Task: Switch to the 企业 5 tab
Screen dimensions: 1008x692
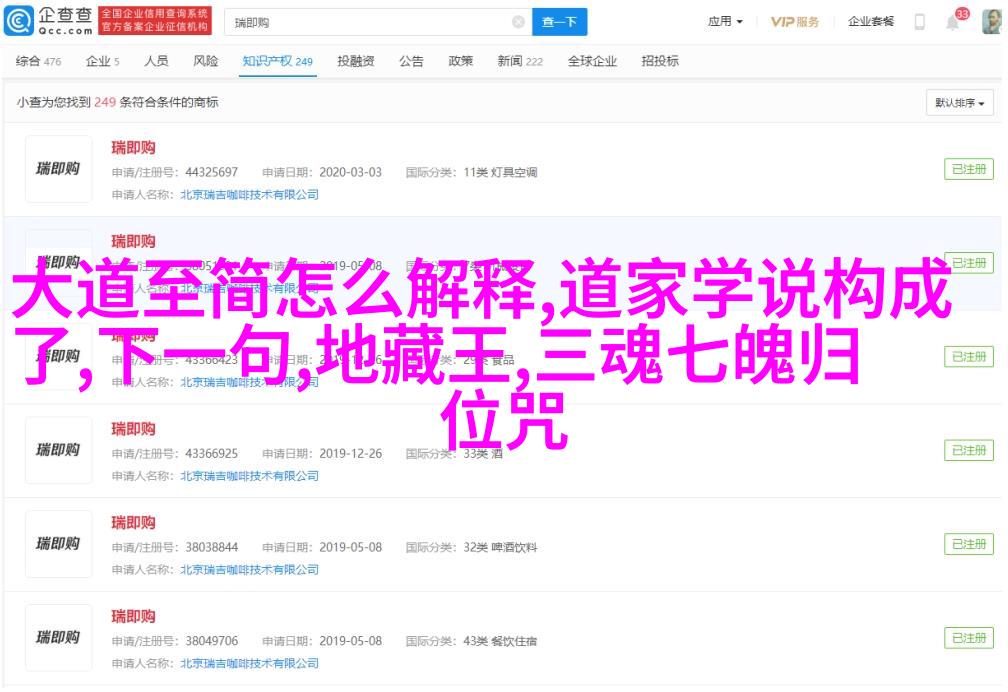Action: (x=102, y=61)
